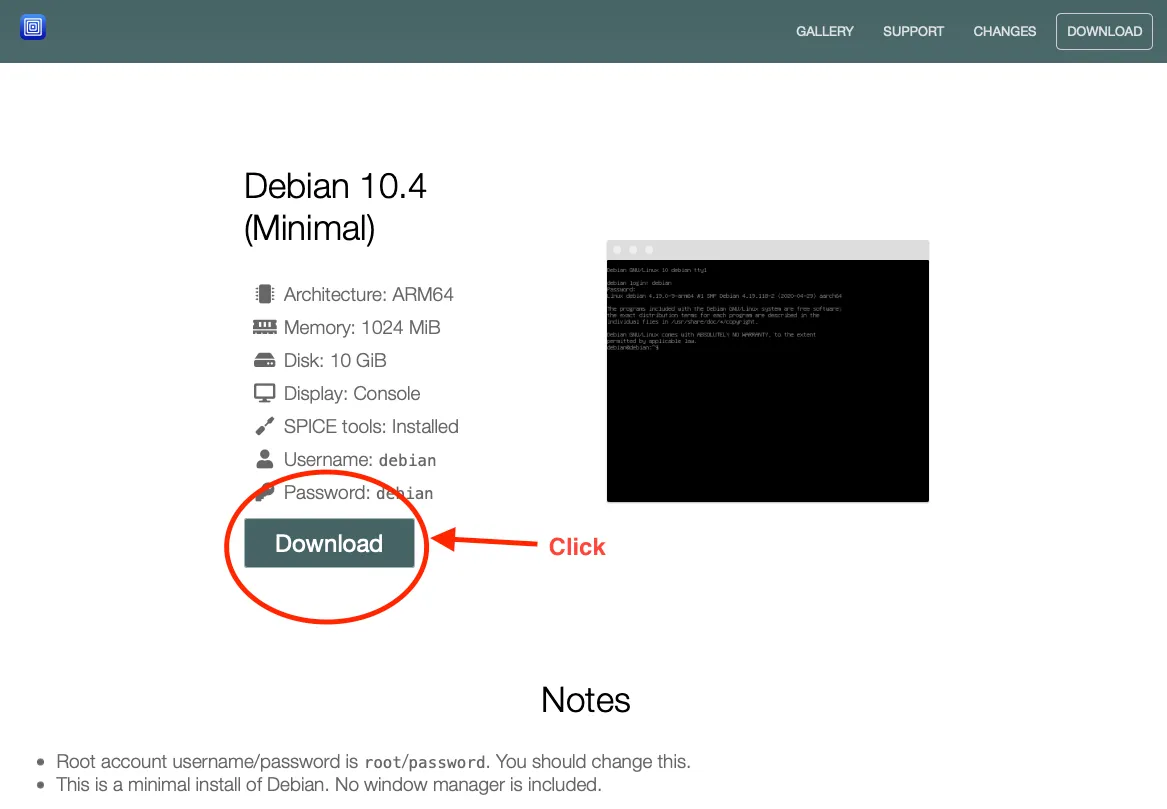The width and height of the screenshot is (1167, 809).
Task: Open the Changes menu item
Action: click(x=1004, y=31)
